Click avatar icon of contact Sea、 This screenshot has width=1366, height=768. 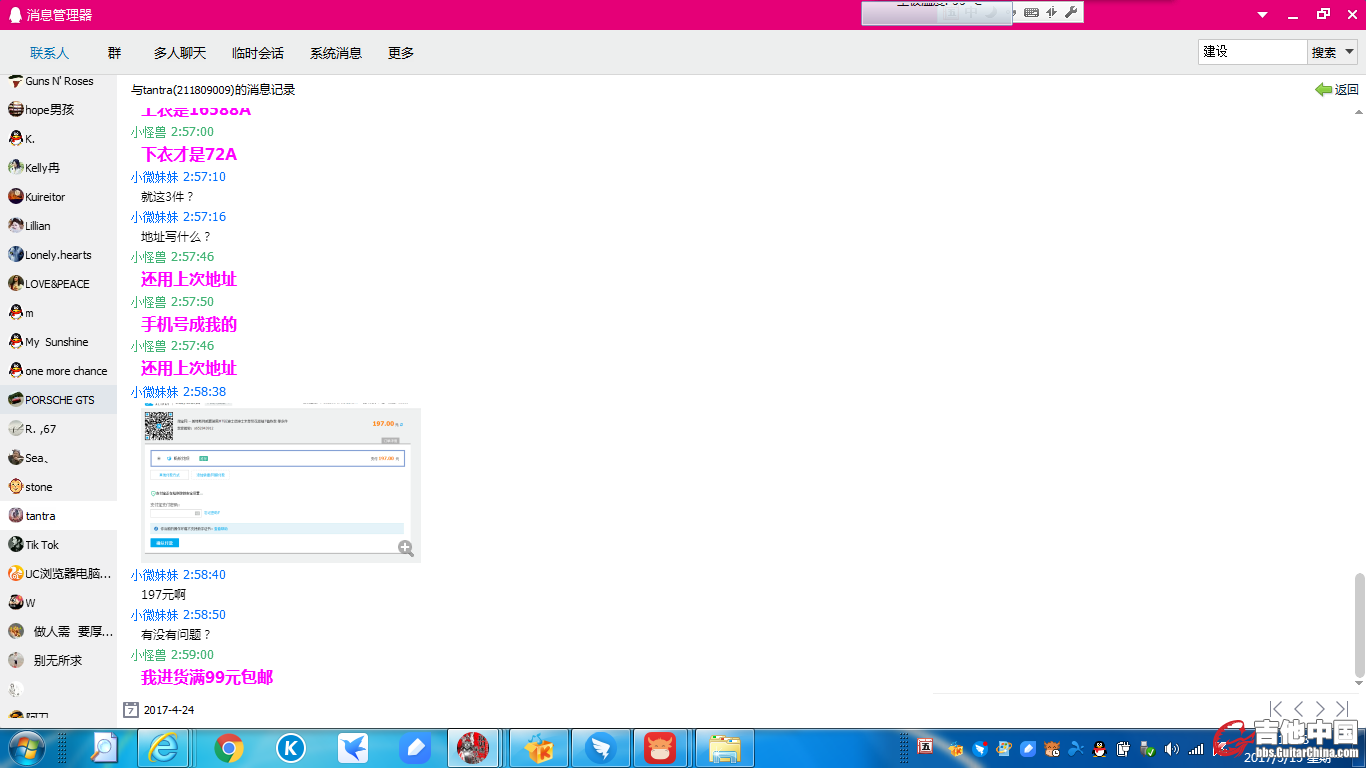pyautogui.click(x=16, y=458)
